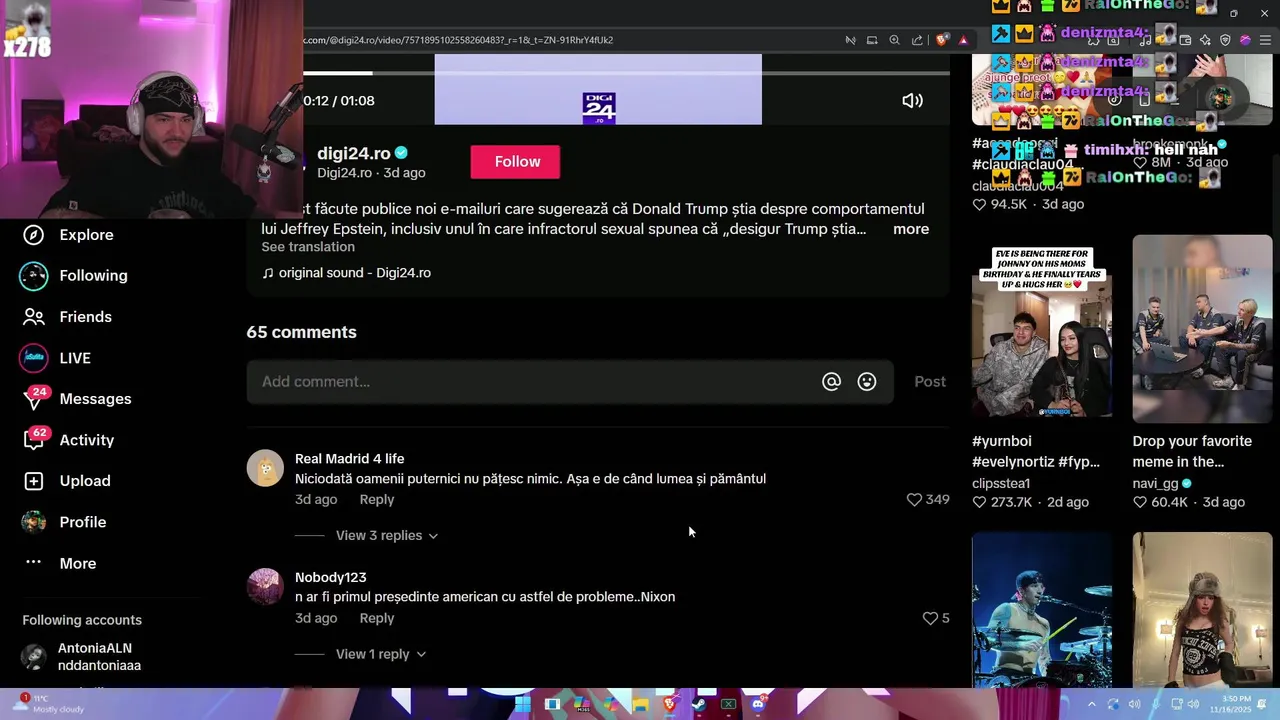1280x720 pixels.
Task: Open Discord from the taskbar
Action: (x=757, y=704)
